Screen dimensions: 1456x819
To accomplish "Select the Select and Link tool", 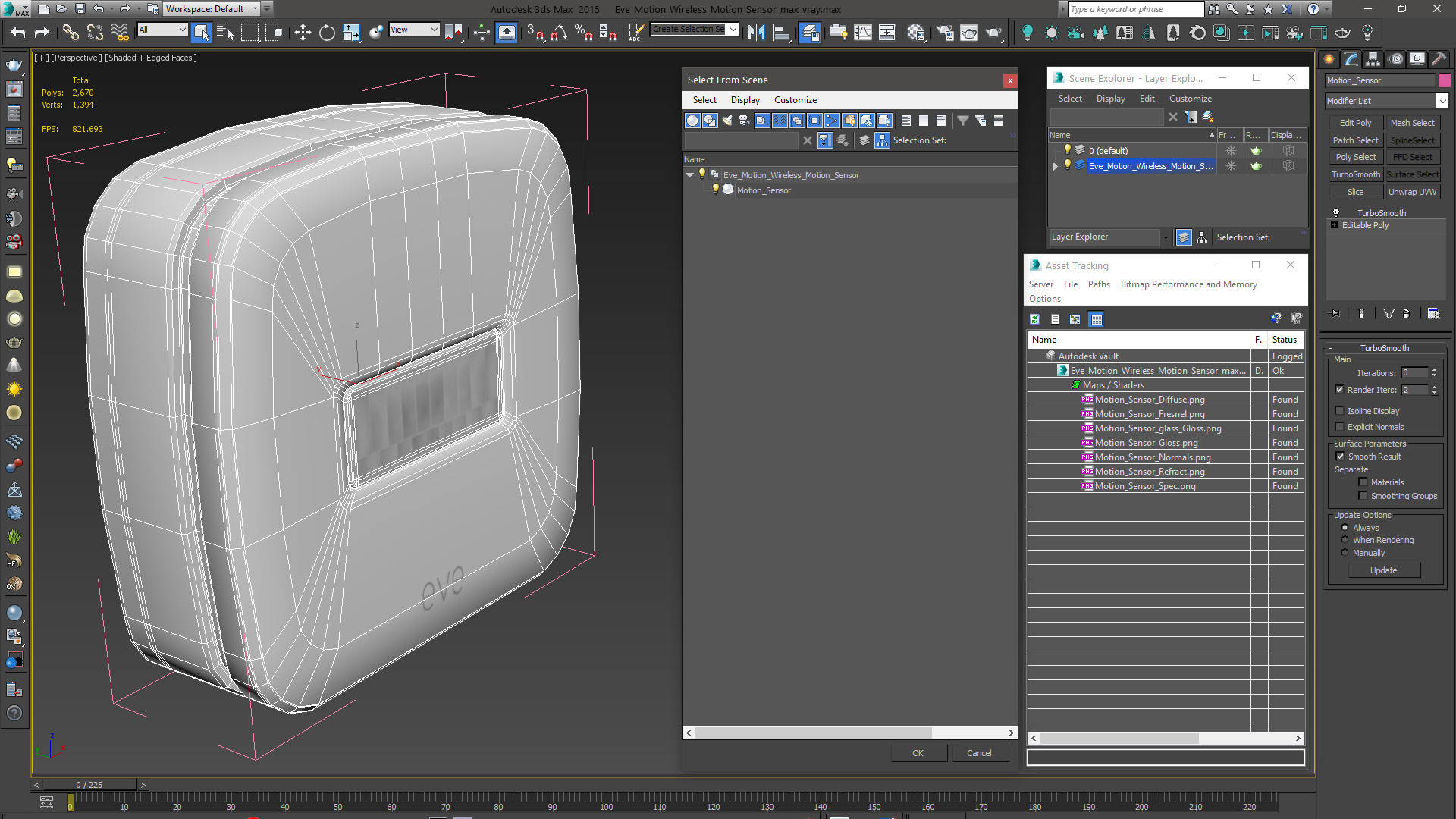I will [71, 32].
